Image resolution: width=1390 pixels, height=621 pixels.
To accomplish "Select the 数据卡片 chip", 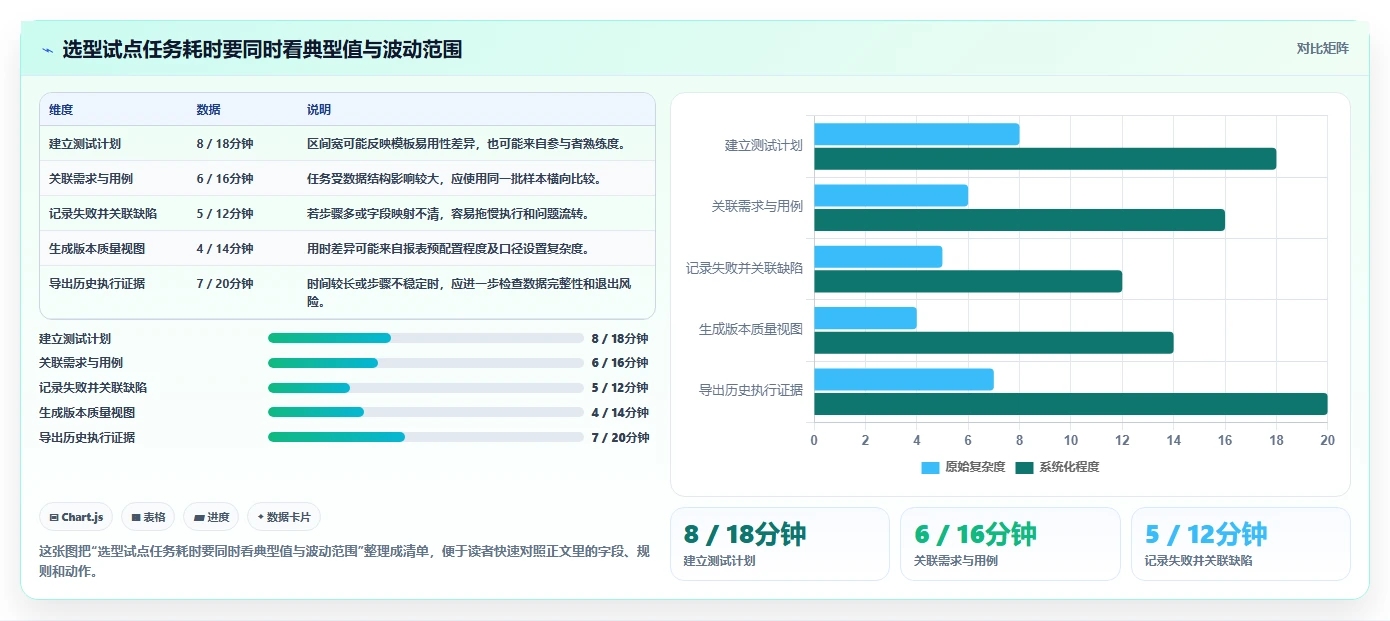I will pyautogui.click(x=284, y=517).
